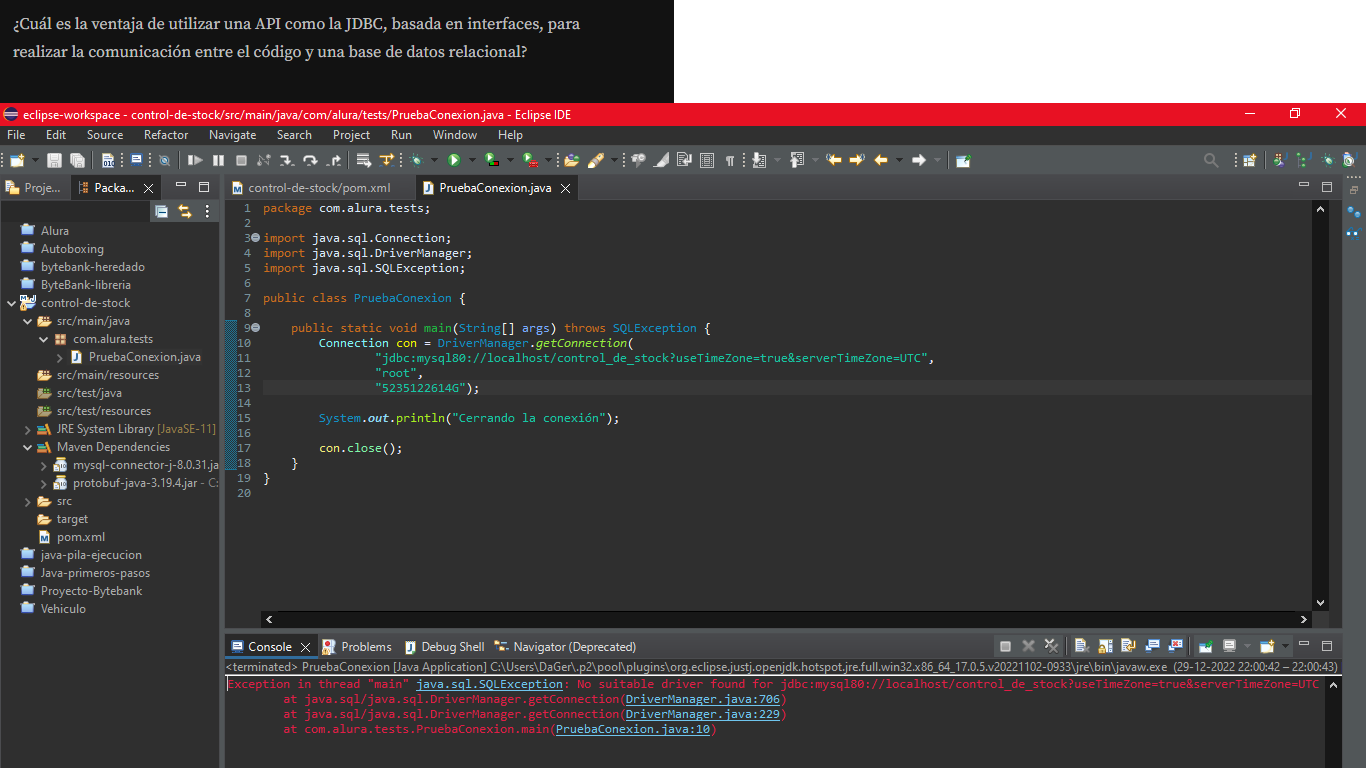Screen dimensions: 1366x768
Task: Click the Debug bug icon in toolbar
Action: pyautogui.click(x=415, y=160)
